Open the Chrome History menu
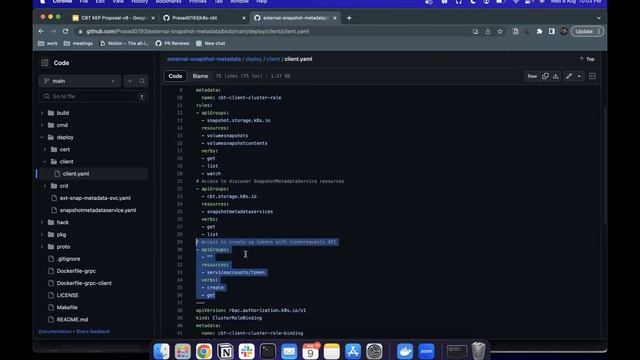The image size is (640, 360). click(140, 2)
